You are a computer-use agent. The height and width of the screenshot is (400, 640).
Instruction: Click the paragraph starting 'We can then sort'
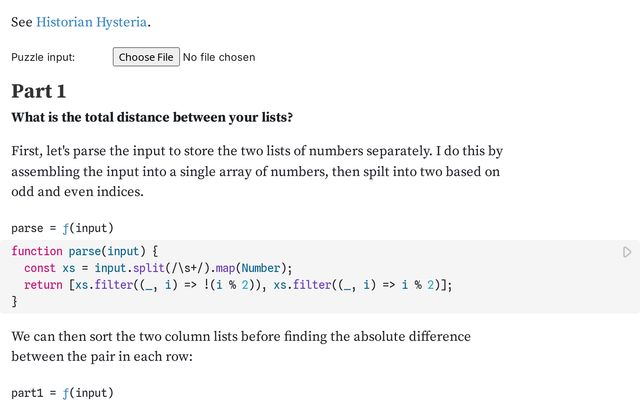click(x=240, y=346)
